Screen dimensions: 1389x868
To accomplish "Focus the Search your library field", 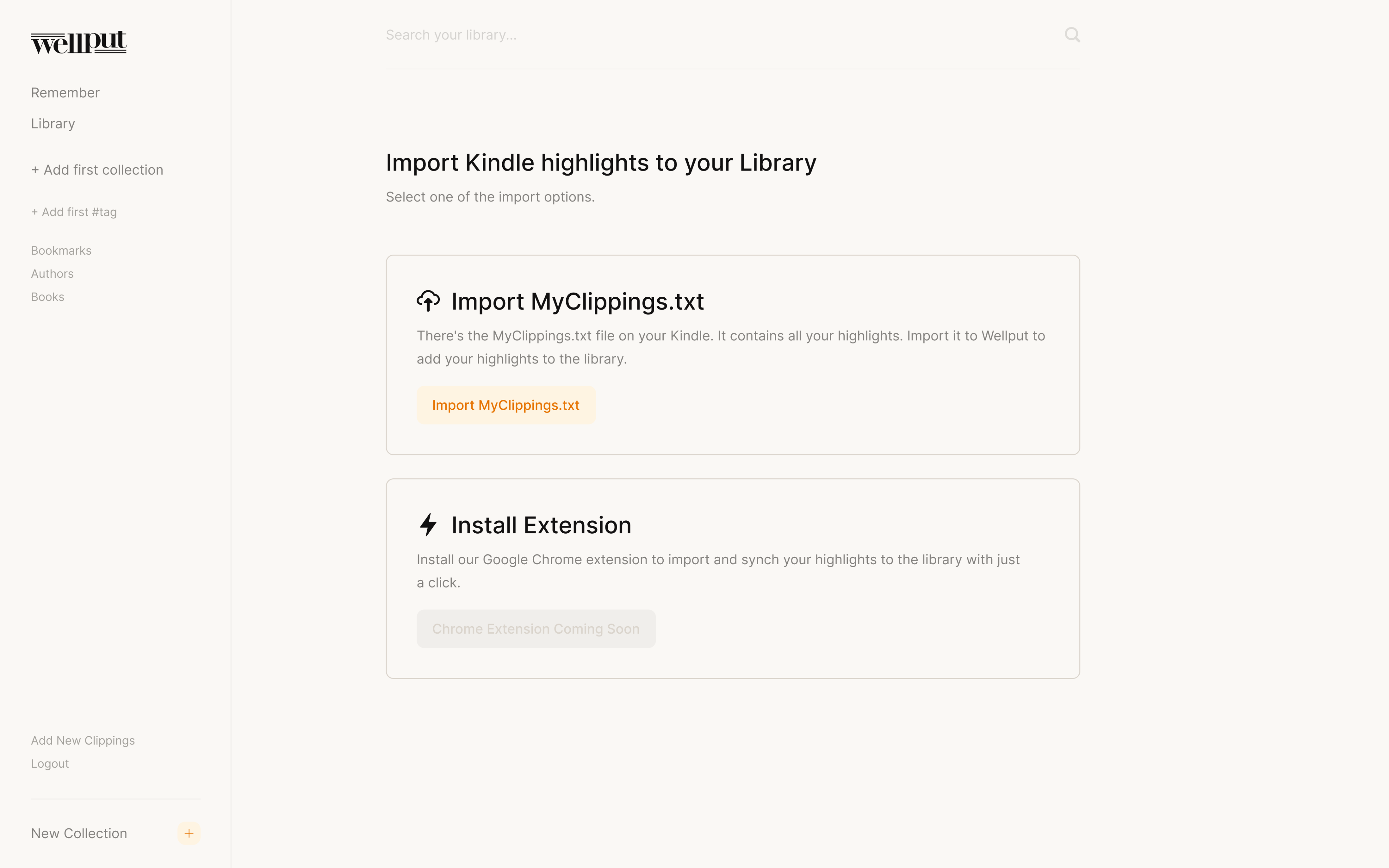I will point(718,35).
